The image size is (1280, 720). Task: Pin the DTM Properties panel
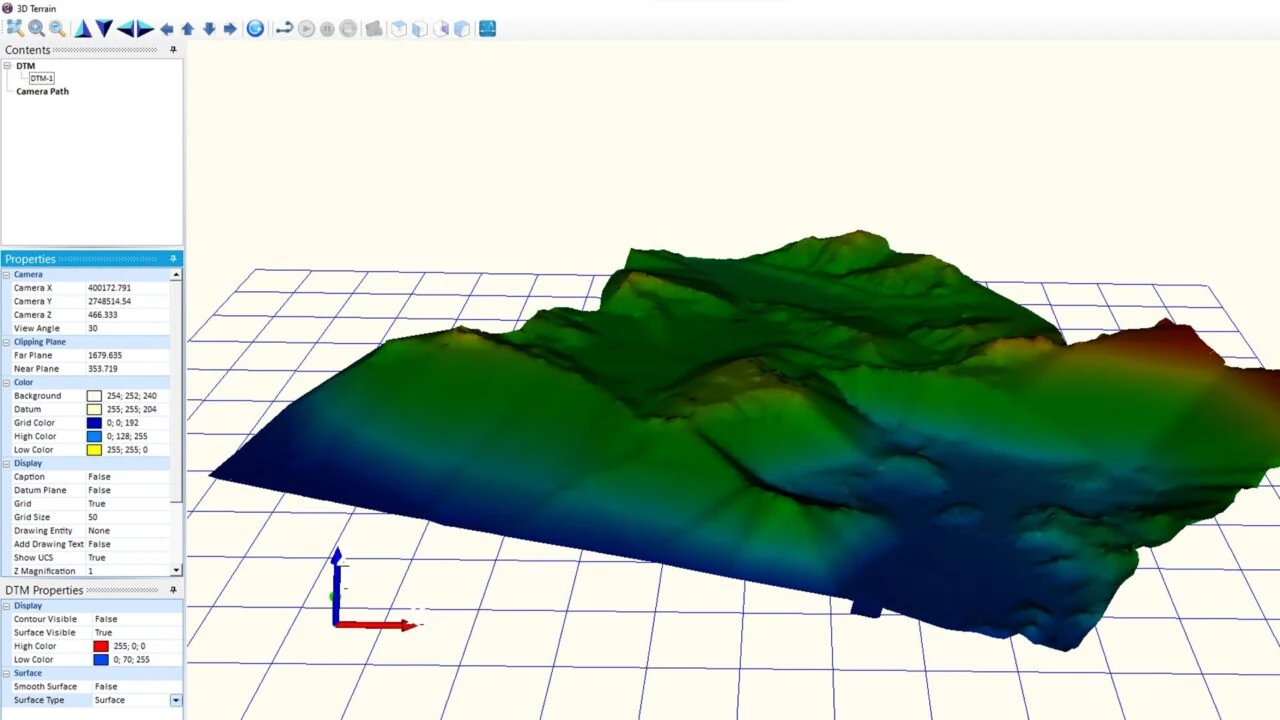173,590
